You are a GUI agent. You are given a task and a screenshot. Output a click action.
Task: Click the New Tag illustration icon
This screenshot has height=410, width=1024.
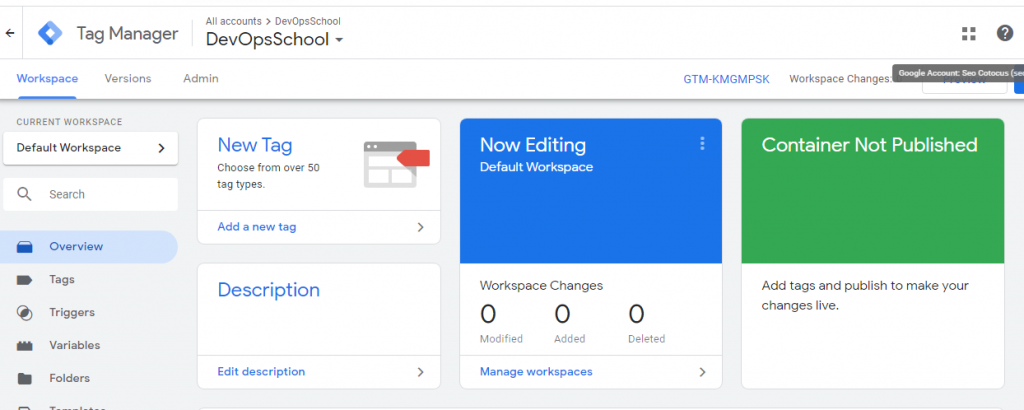pyautogui.click(x=396, y=163)
